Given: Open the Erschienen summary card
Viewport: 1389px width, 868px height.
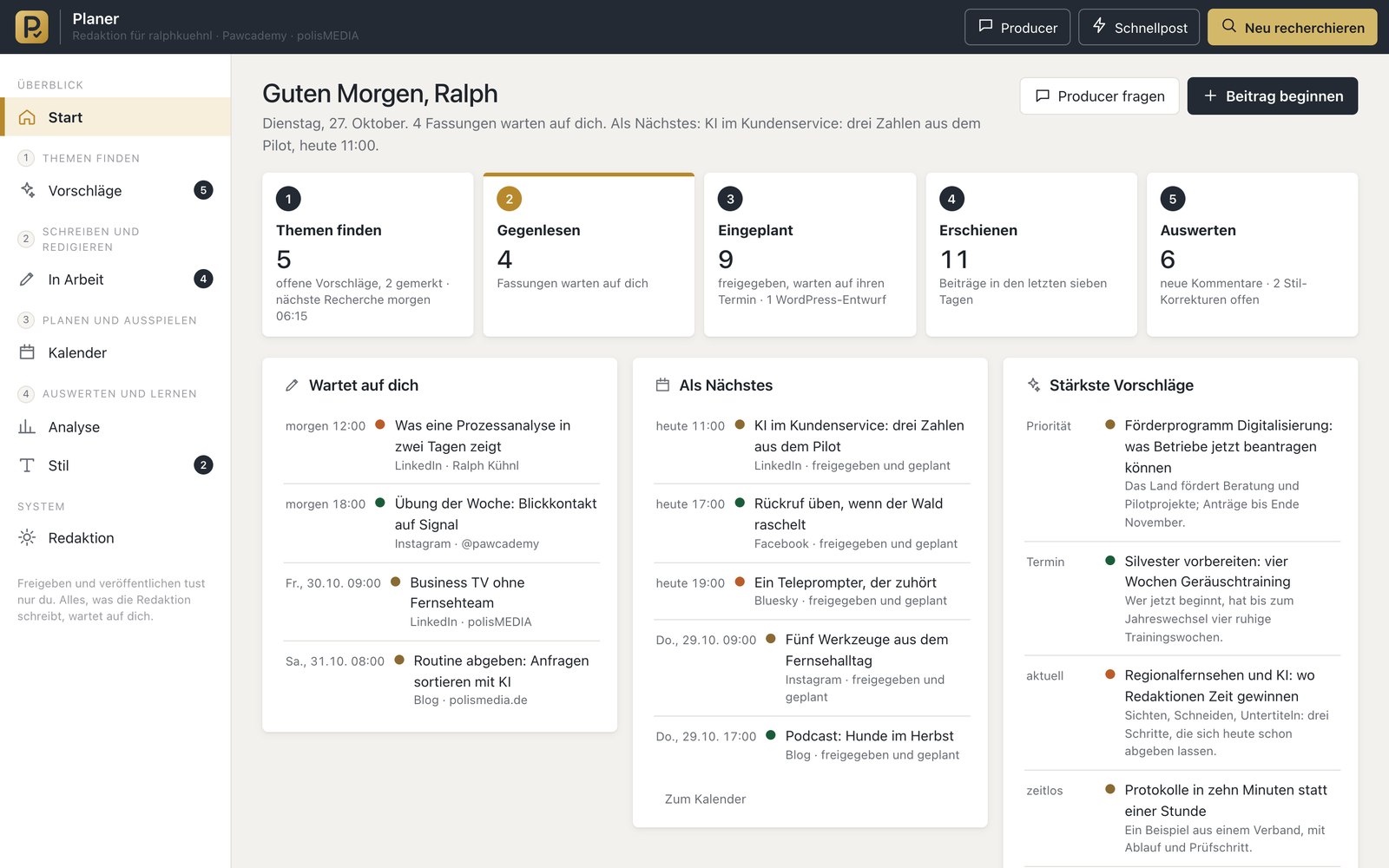Looking at the screenshot, I should point(1031,254).
